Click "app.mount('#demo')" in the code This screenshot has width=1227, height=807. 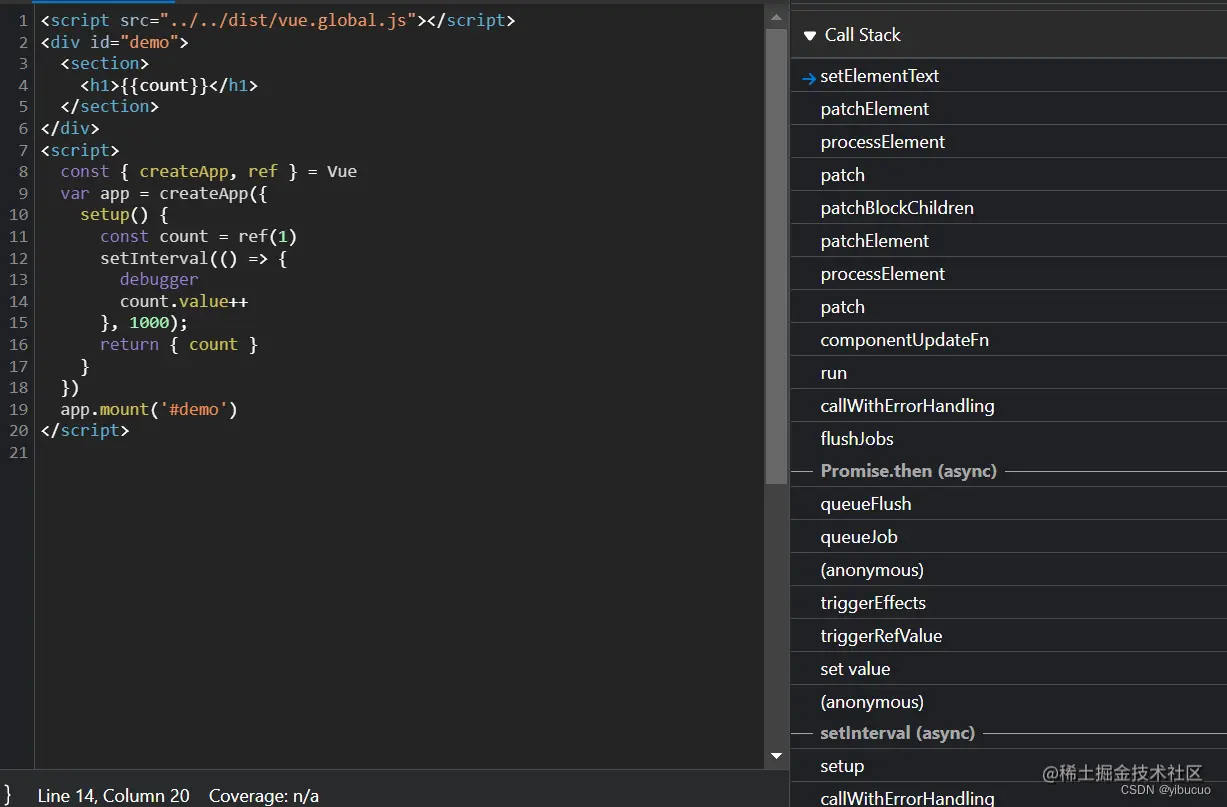pyautogui.click(x=149, y=409)
